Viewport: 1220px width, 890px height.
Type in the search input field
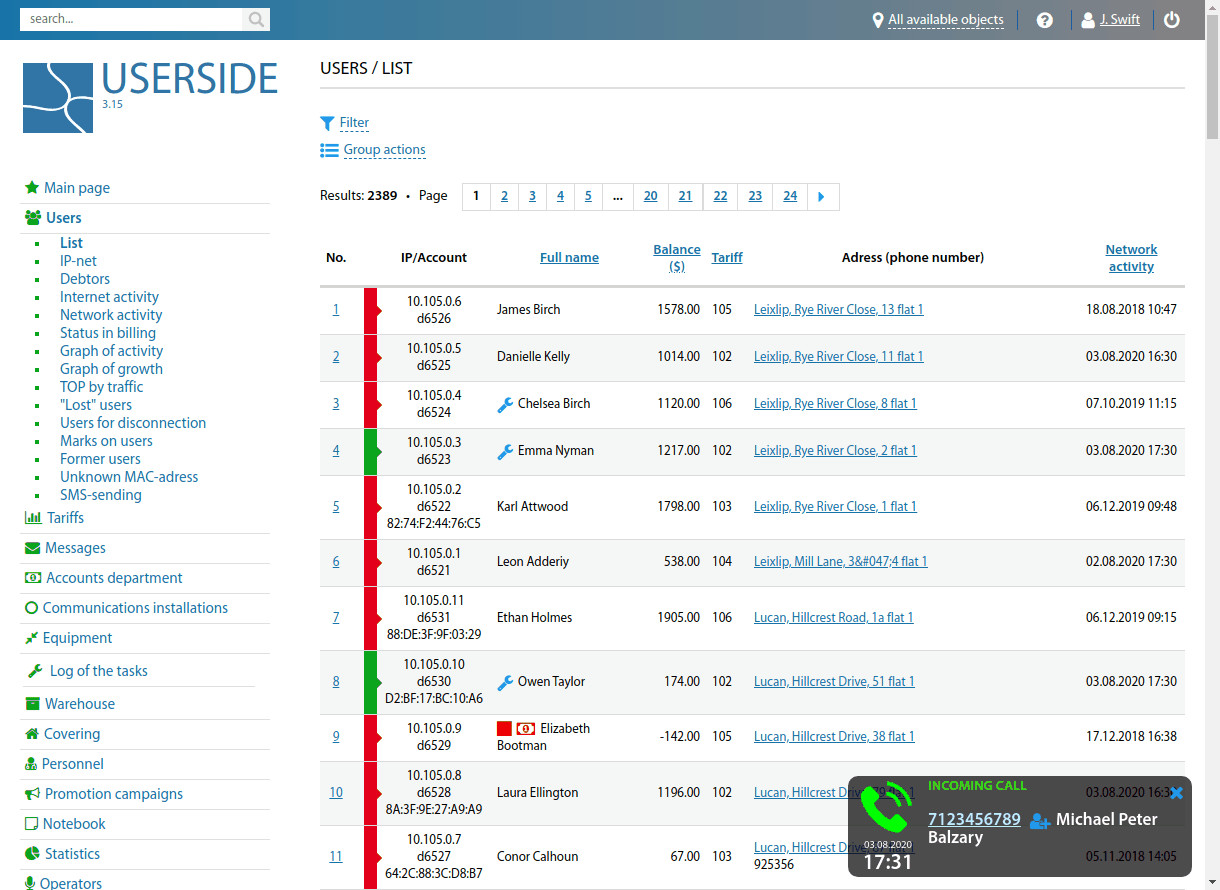(x=130, y=19)
